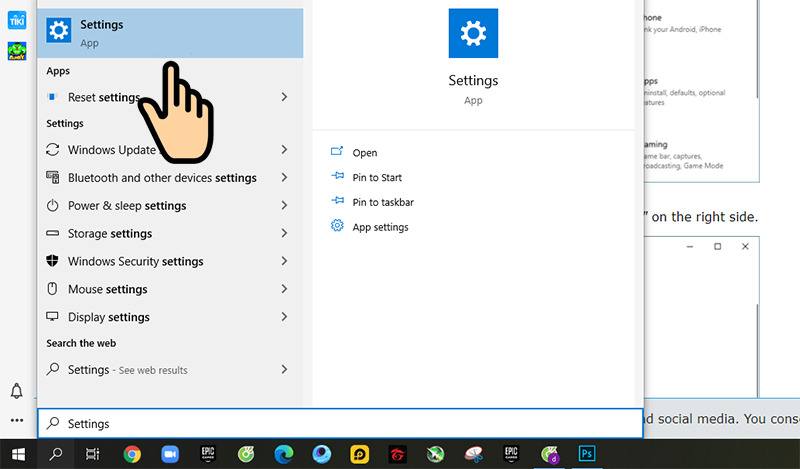
Task: Open the Tiki desktop shortcut
Action: (17, 20)
